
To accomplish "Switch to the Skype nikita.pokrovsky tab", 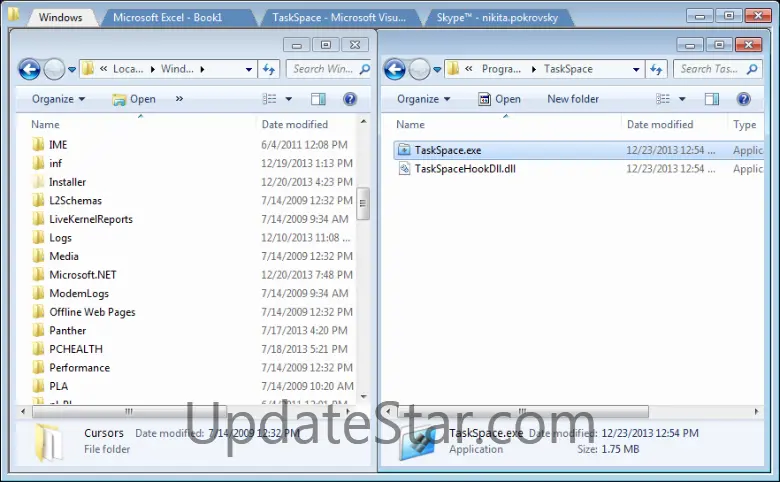I will click(x=497, y=17).
